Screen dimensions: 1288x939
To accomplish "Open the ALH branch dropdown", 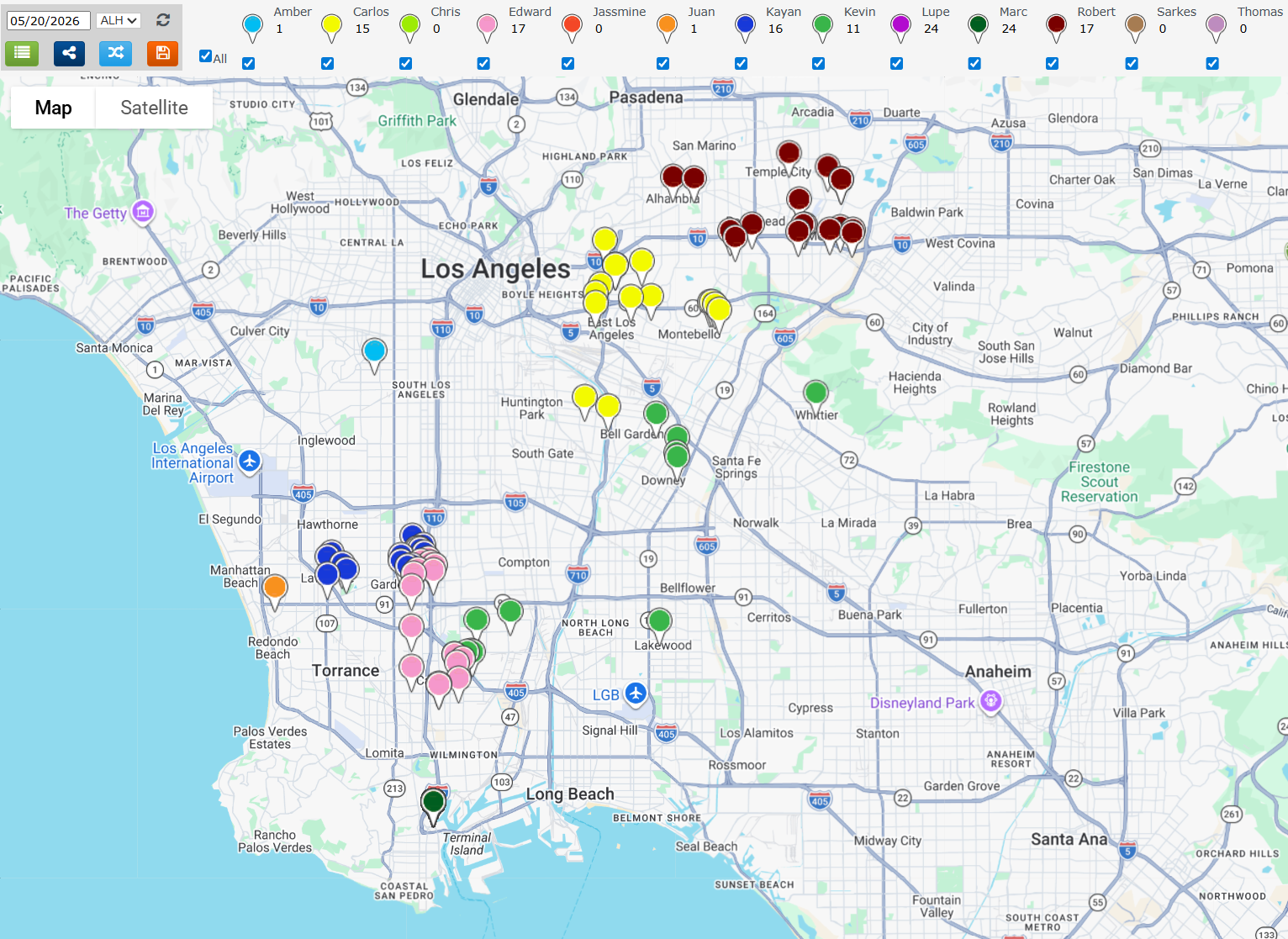I will click(119, 20).
